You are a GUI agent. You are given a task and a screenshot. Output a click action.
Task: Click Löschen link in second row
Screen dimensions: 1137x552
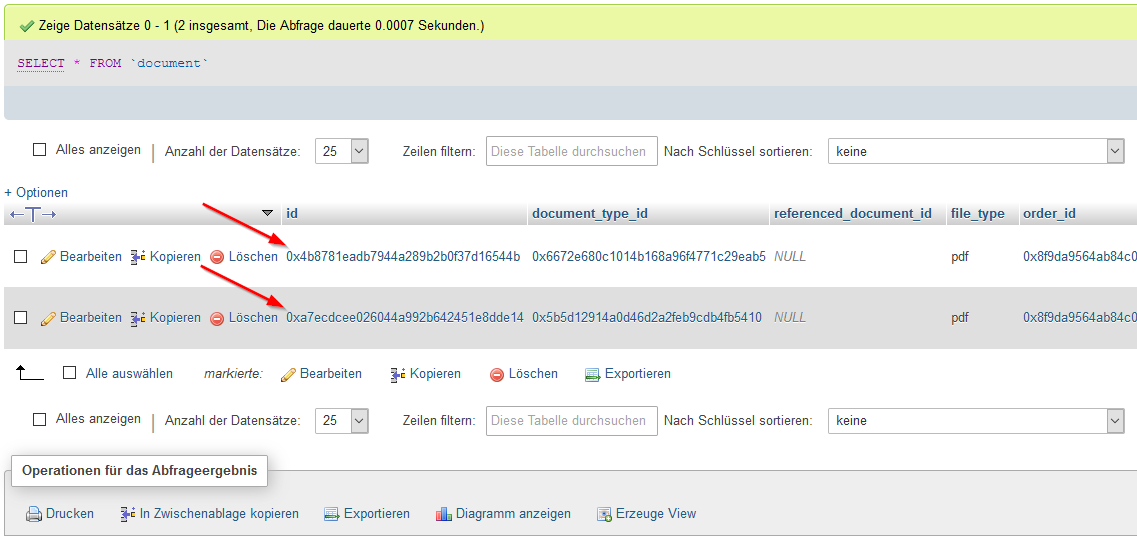(x=253, y=318)
